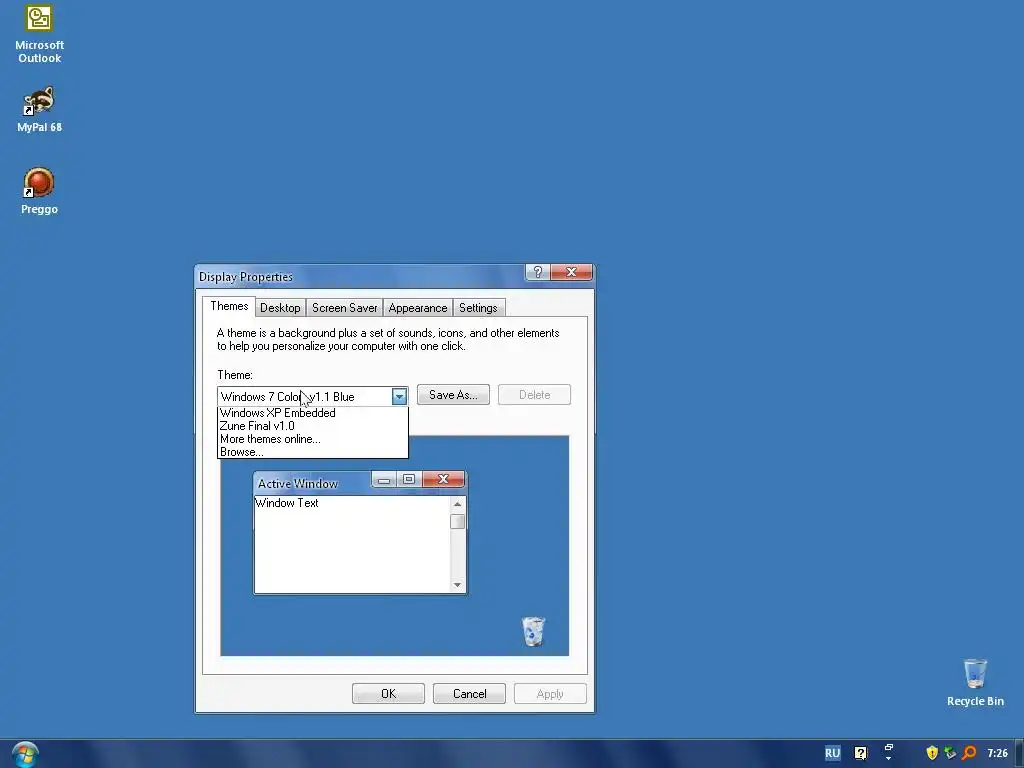Click the preview scrollbar thumb
Viewport: 1024px width, 768px height.
click(457, 521)
